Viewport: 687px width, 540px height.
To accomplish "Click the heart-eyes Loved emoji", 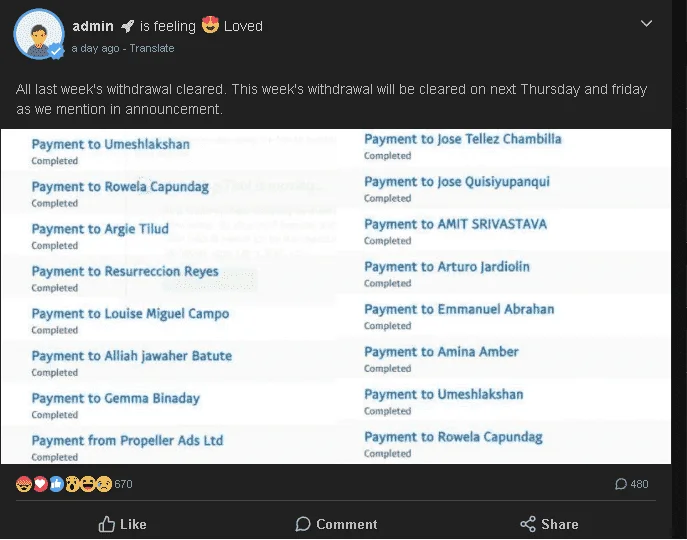I will point(210,25).
